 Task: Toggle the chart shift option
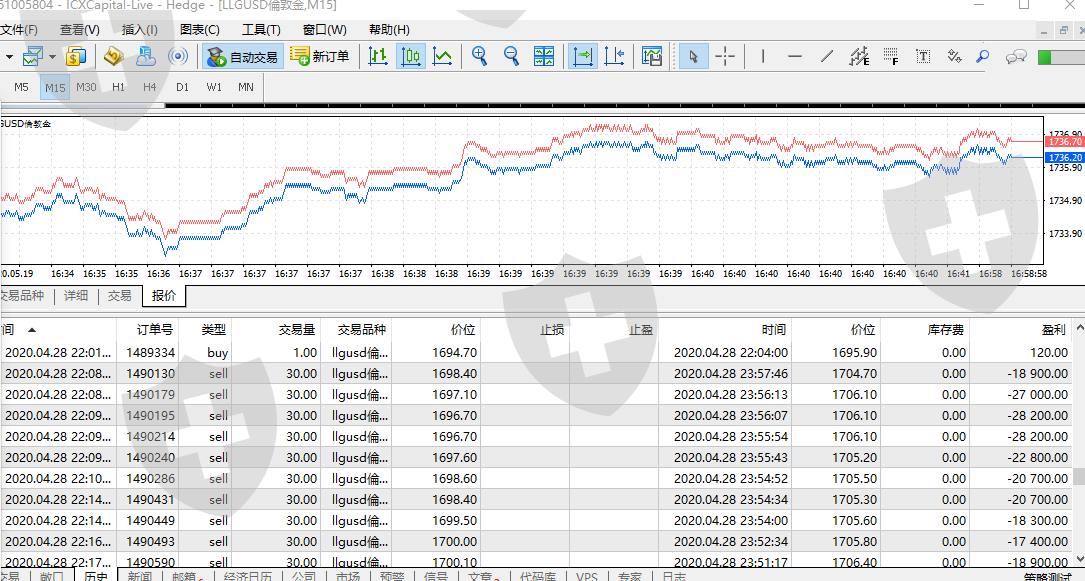614,56
